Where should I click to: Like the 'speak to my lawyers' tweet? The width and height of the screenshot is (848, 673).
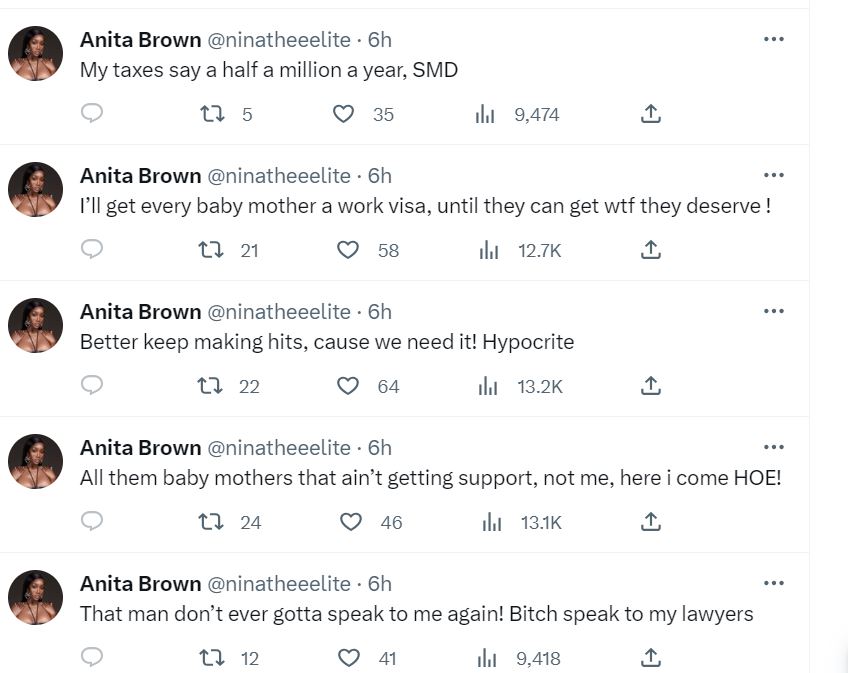(349, 658)
